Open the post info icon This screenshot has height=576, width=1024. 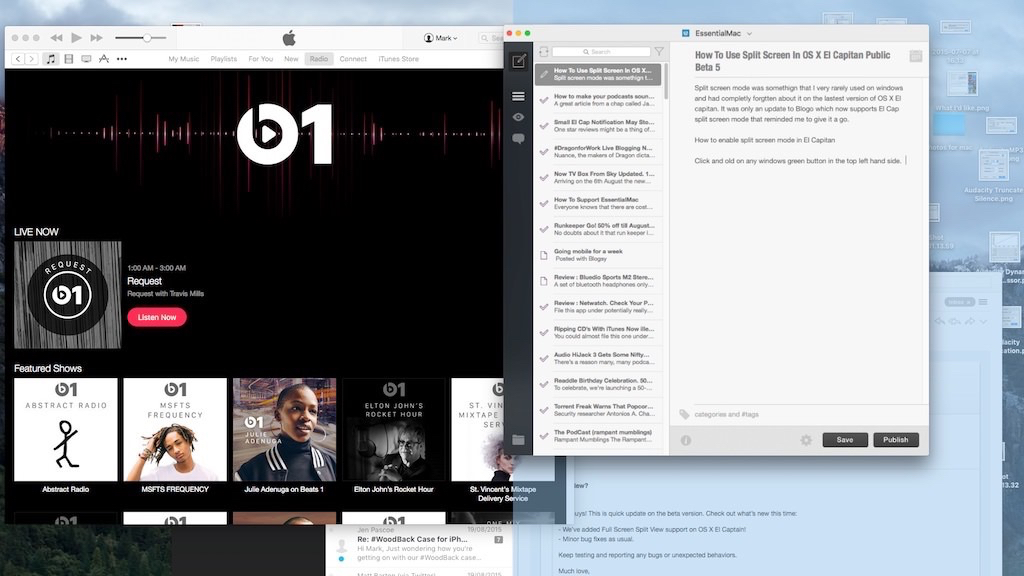point(686,440)
